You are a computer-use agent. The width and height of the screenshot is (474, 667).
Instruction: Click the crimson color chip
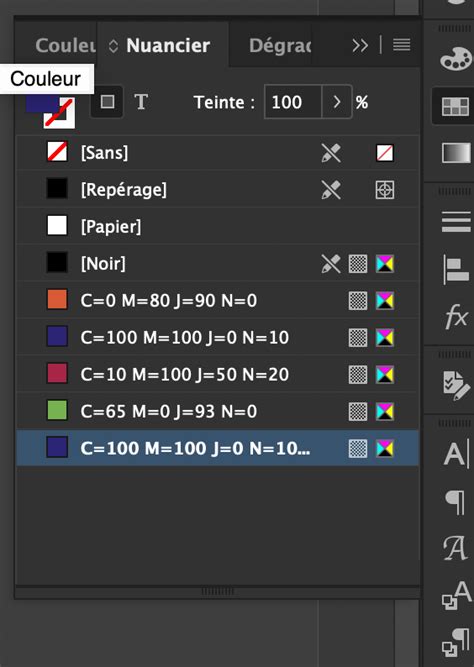[x=57, y=373]
